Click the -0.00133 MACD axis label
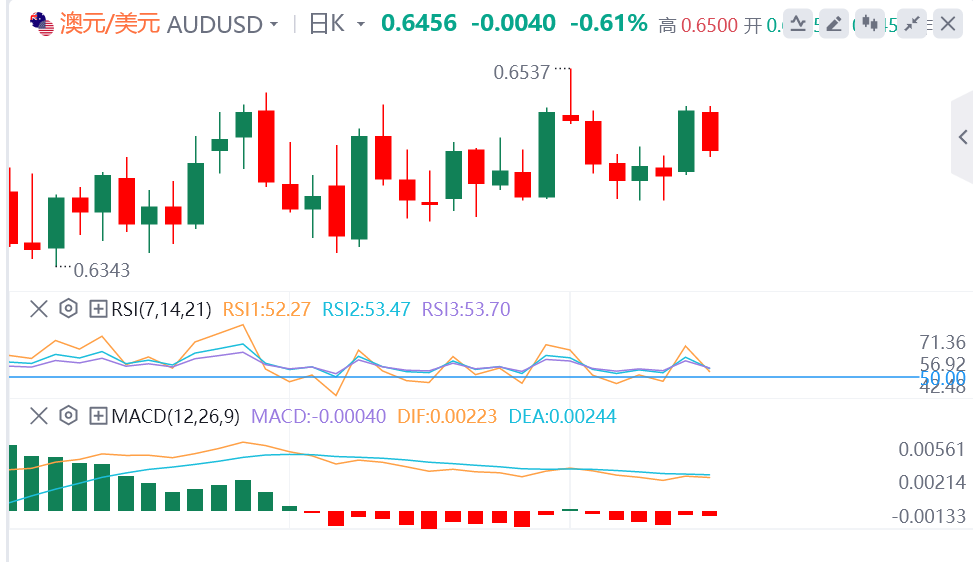 pyautogui.click(x=928, y=516)
